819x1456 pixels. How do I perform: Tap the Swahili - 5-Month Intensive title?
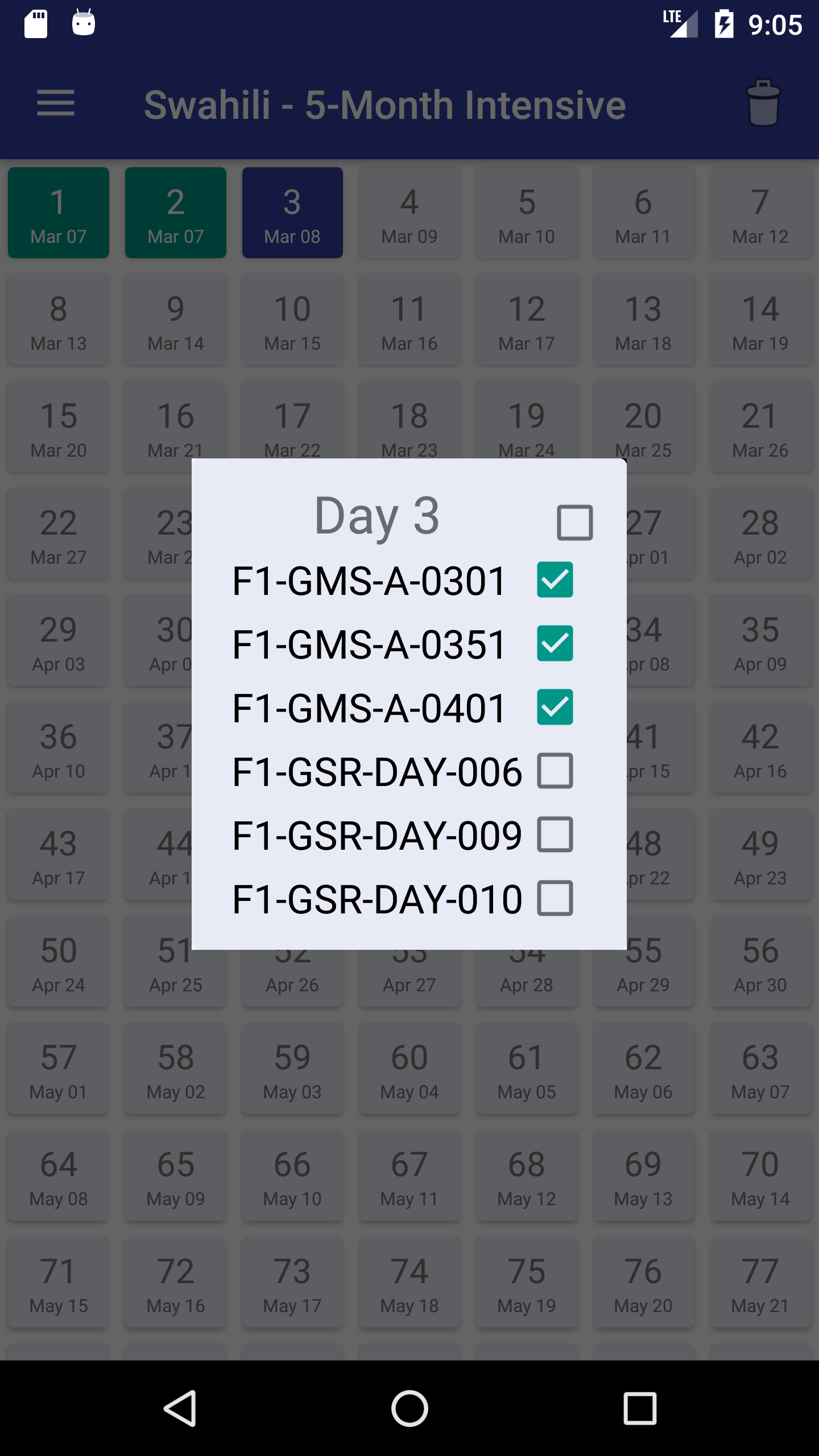pos(385,105)
